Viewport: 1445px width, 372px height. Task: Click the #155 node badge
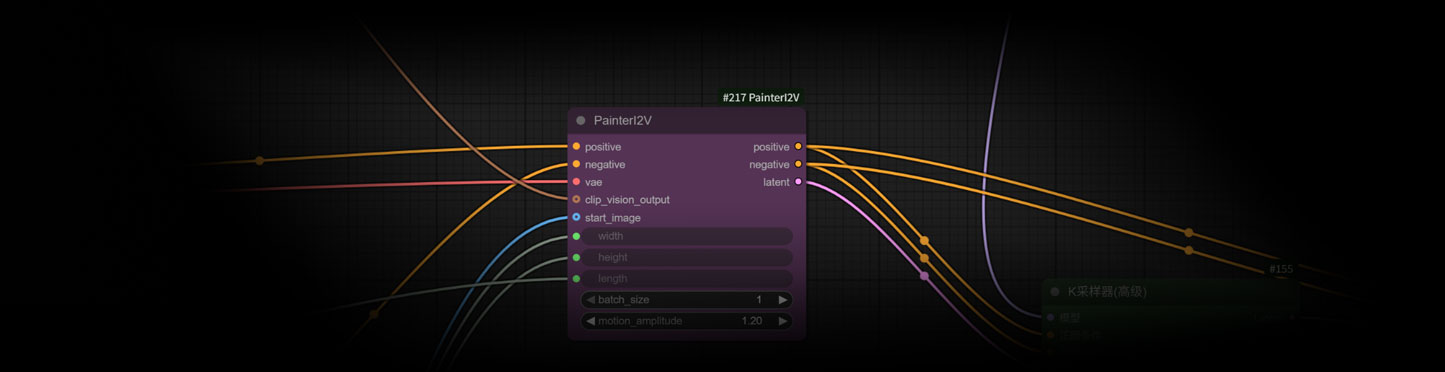pos(1281,269)
